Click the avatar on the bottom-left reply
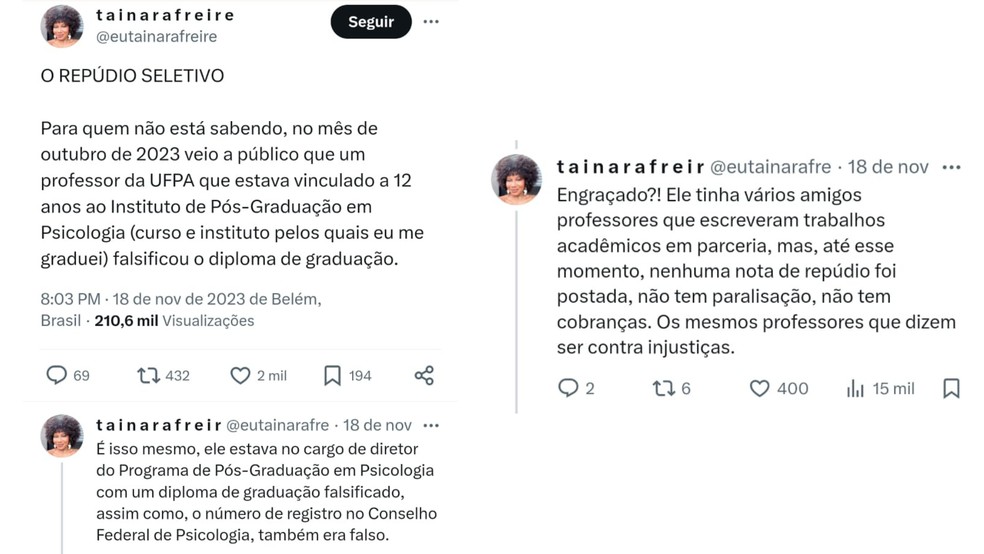This screenshot has width=984, height=554. pos(62,436)
